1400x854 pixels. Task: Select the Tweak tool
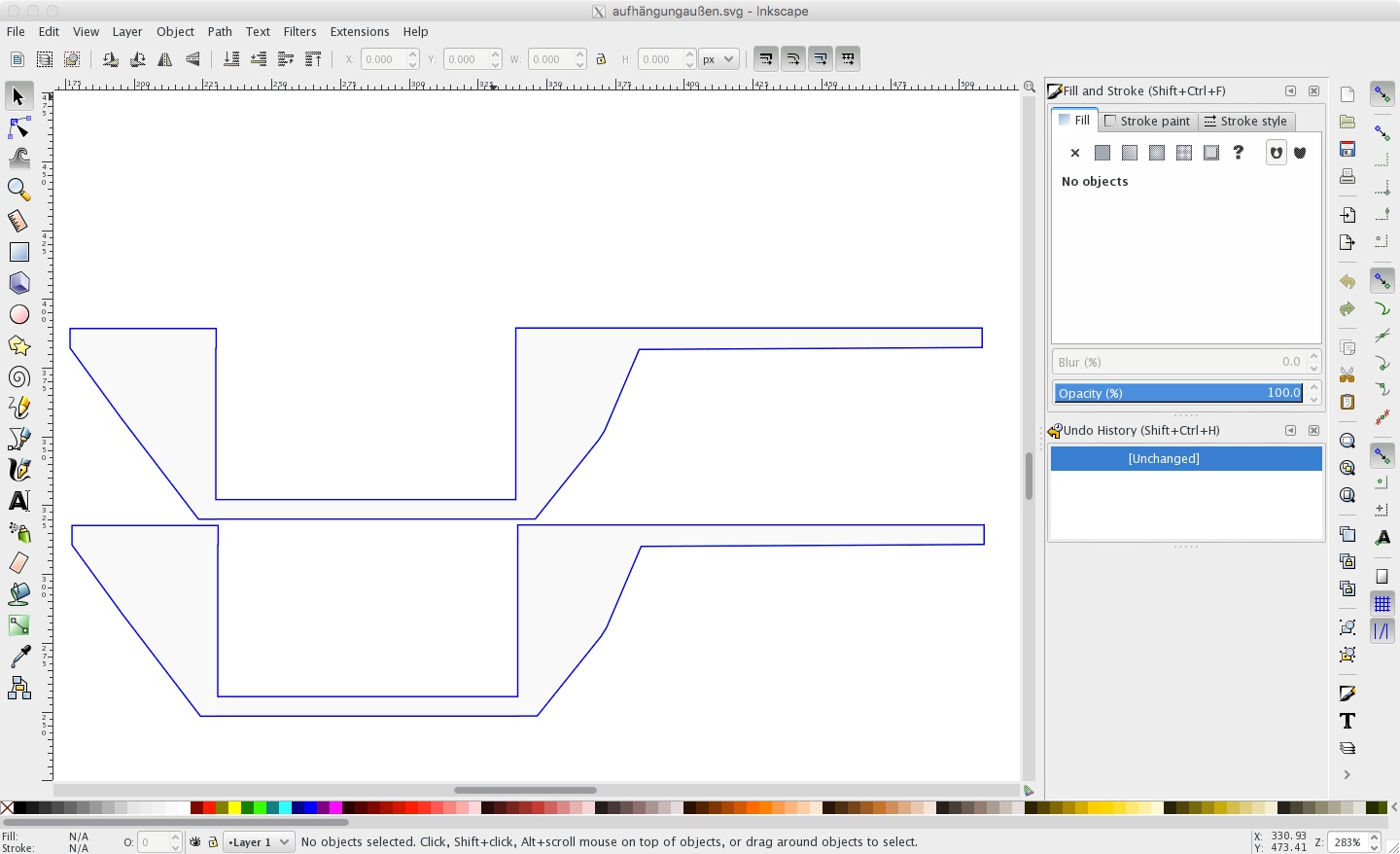point(18,158)
